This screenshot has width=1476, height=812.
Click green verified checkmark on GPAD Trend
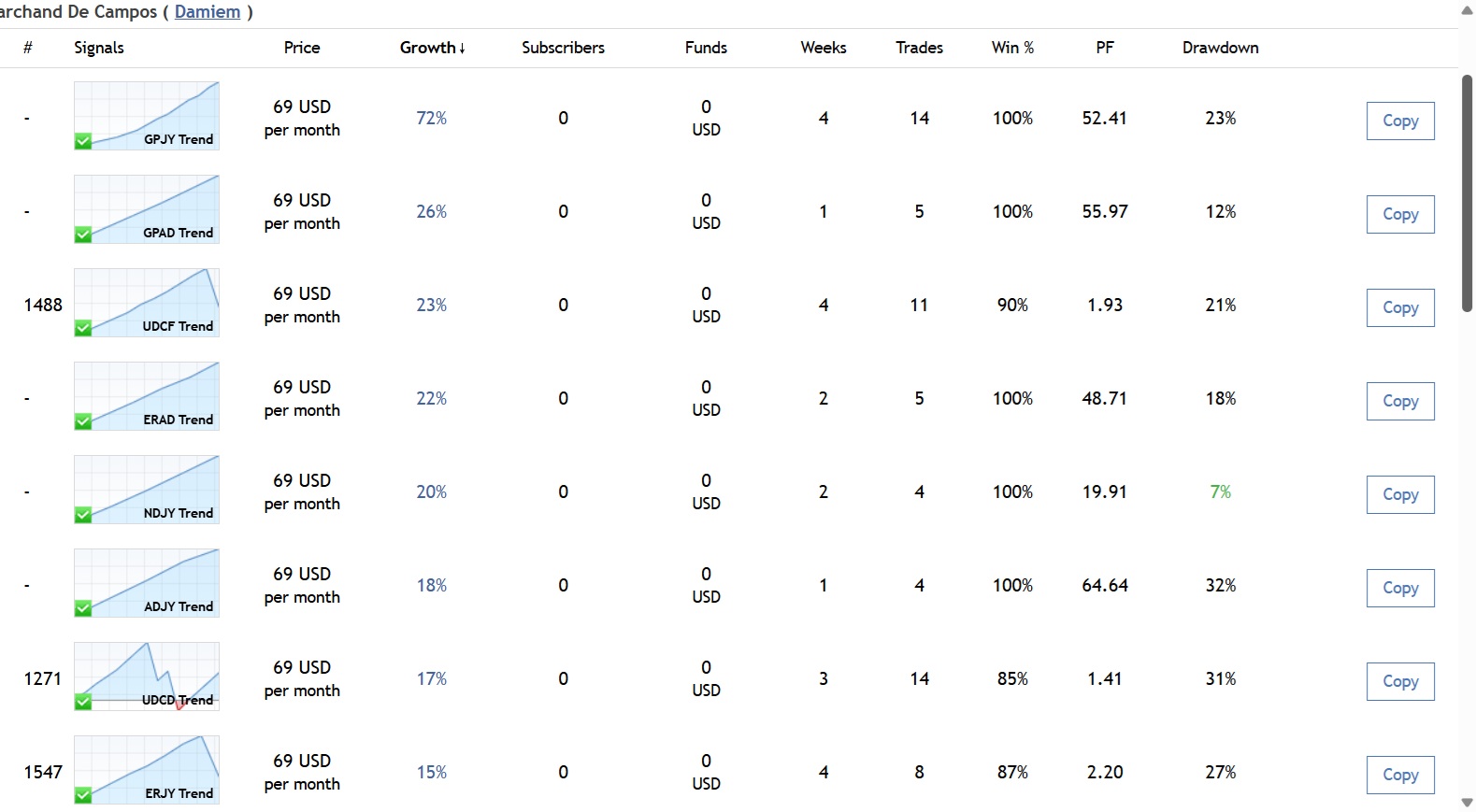click(x=83, y=235)
